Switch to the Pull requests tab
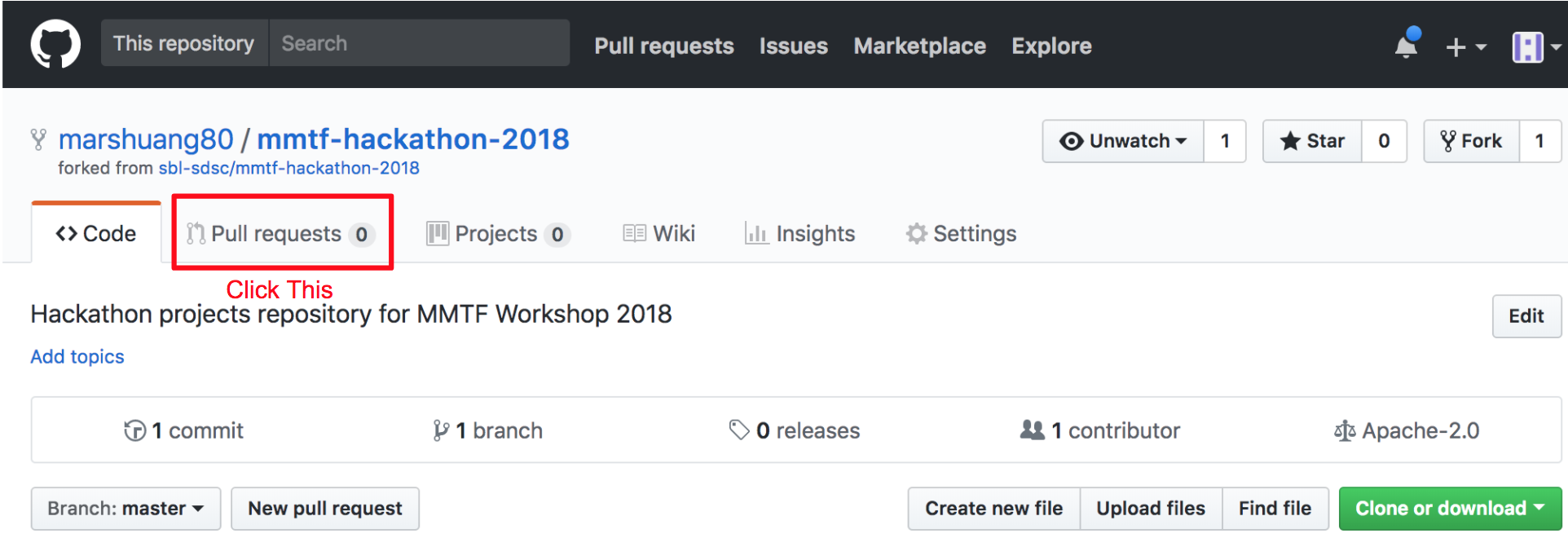Image resolution: width=1568 pixels, height=538 pixels. (282, 234)
